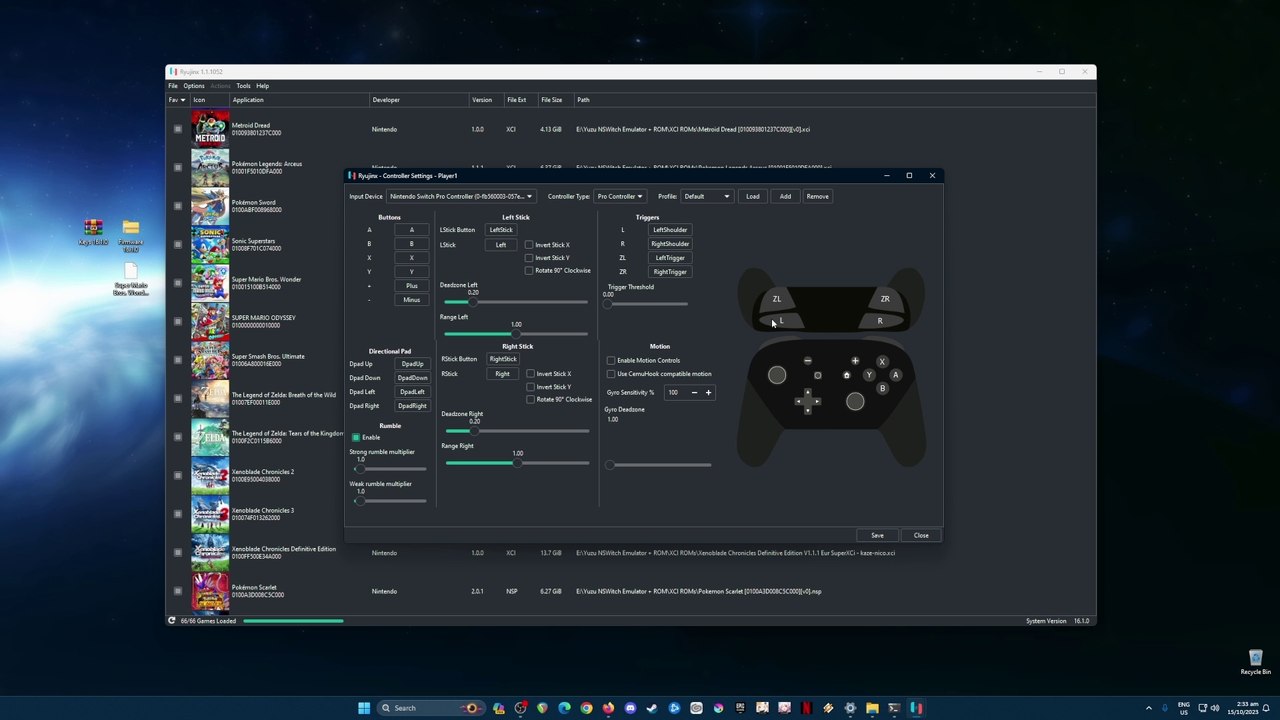Screen dimensions: 1280x720
Task: Open the File menu in Ryujinx
Action: click(173, 86)
